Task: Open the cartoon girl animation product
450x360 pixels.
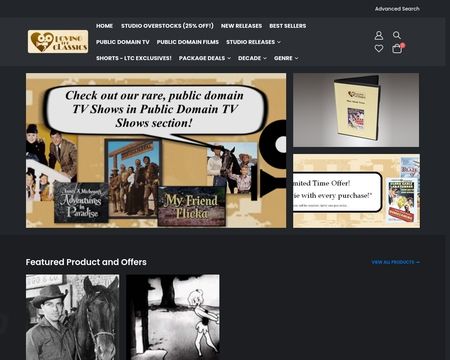Action: [x=173, y=317]
